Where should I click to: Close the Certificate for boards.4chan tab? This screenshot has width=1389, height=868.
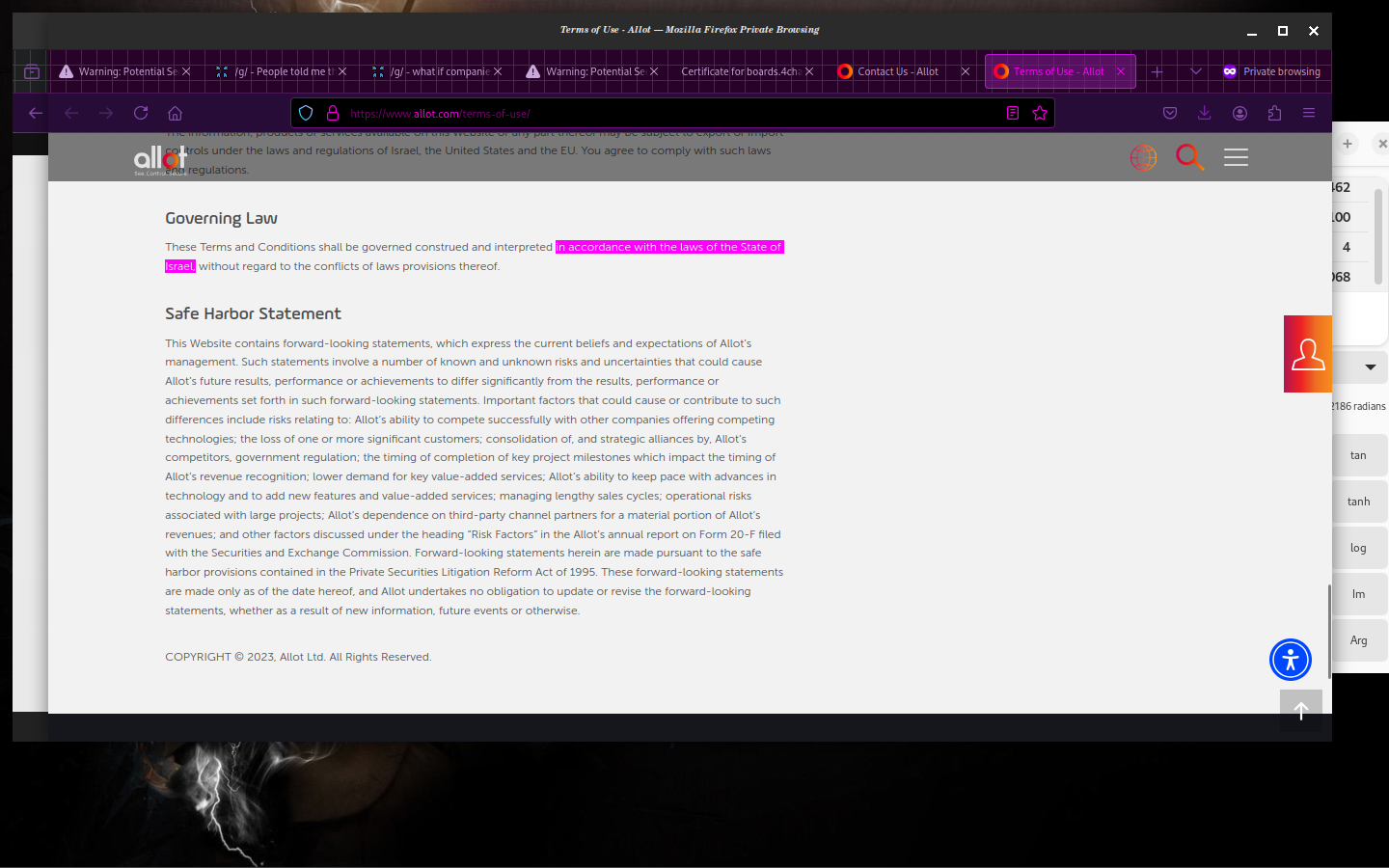click(x=809, y=71)
